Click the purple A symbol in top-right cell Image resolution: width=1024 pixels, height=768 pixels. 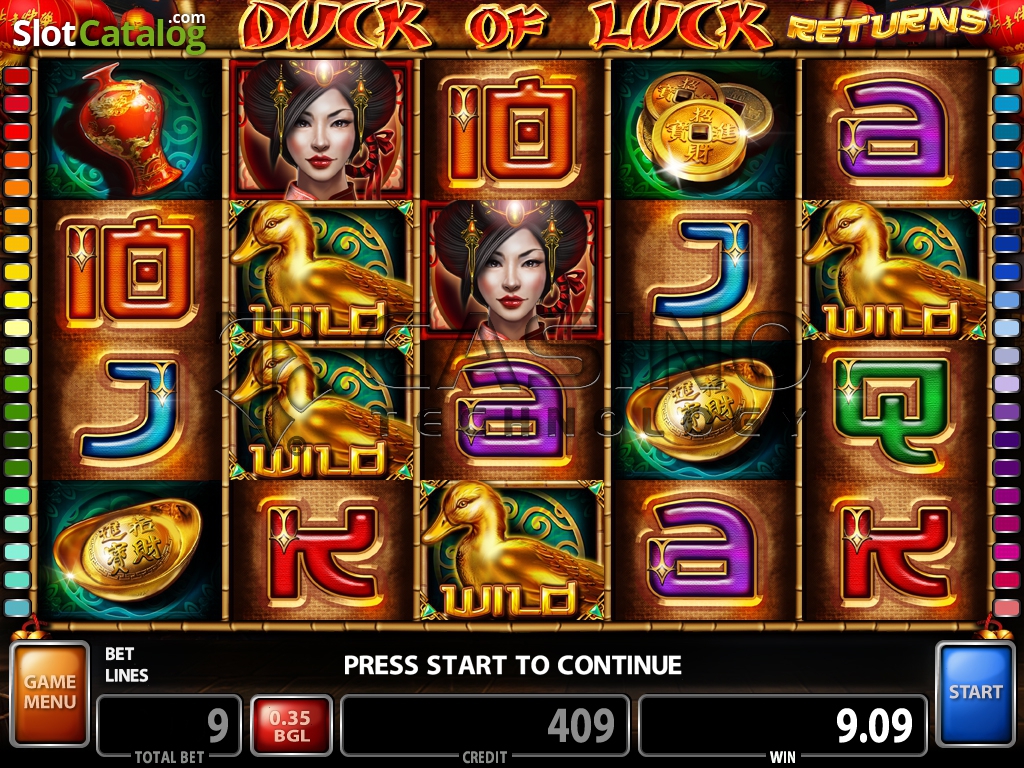point(895,129)
